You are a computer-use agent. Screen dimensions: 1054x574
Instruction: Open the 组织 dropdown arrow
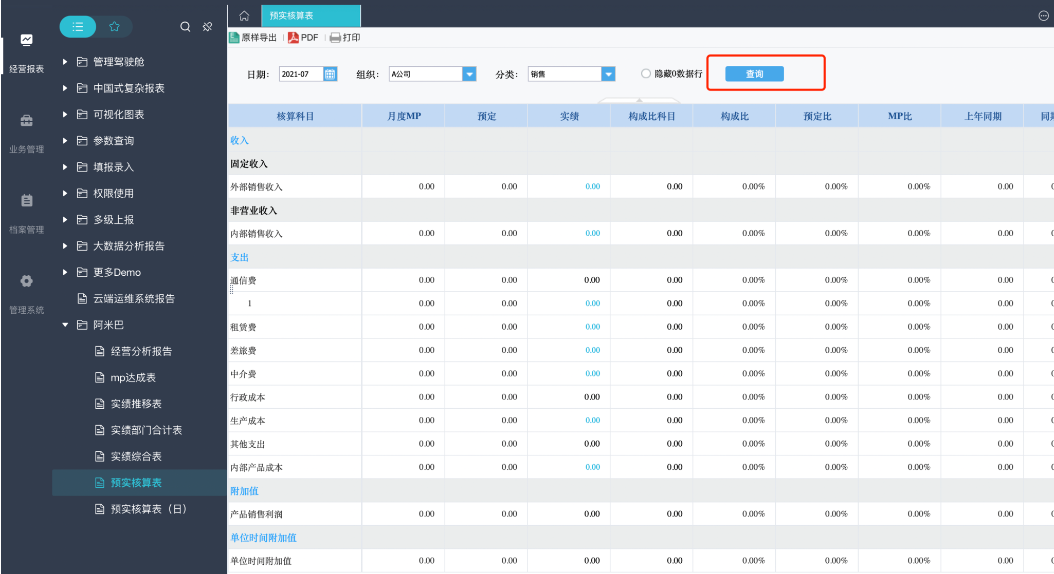[x=469, y=74]
